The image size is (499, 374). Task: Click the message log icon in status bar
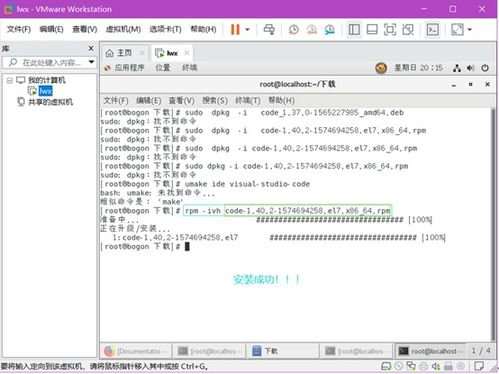pos(479,366)
